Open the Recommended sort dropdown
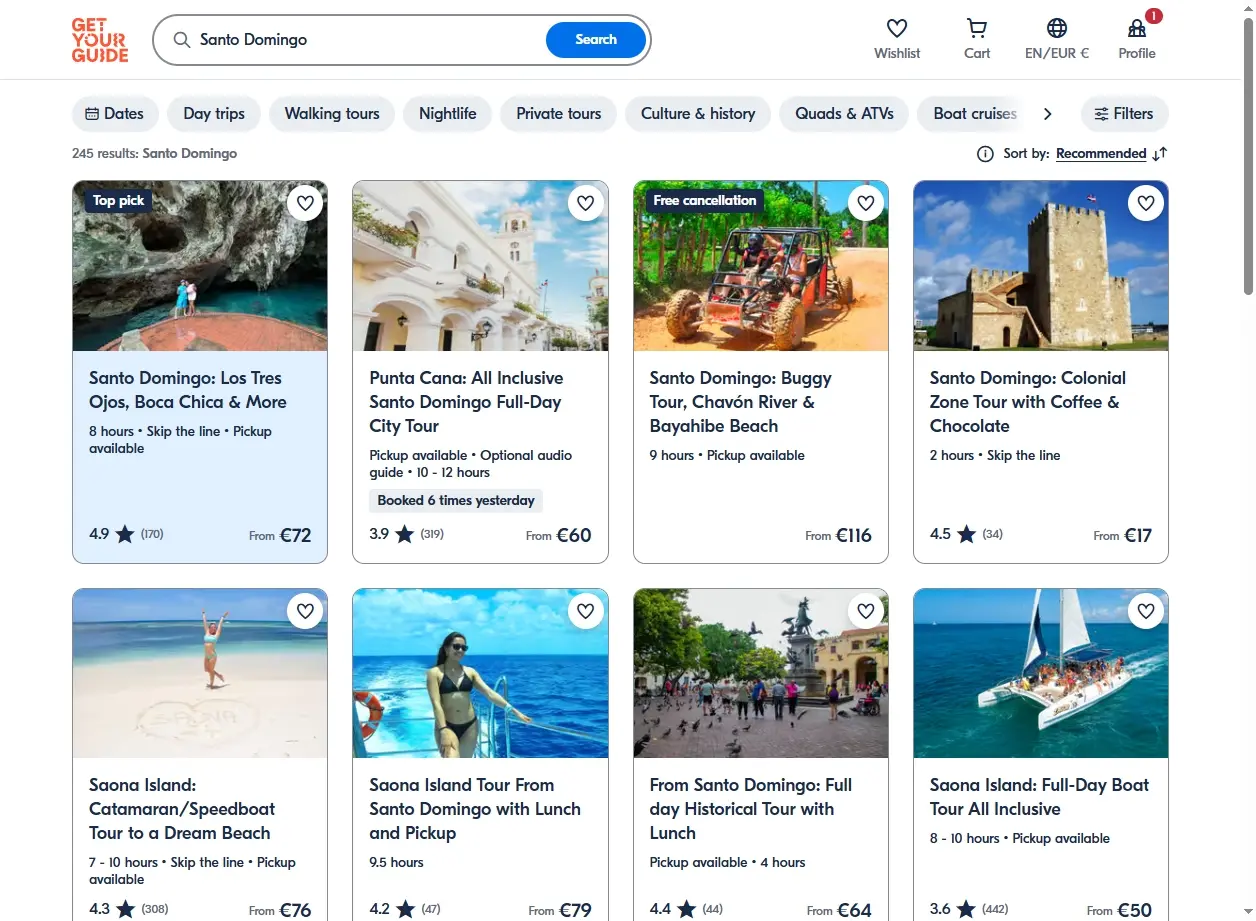 tap(1101, 154)
